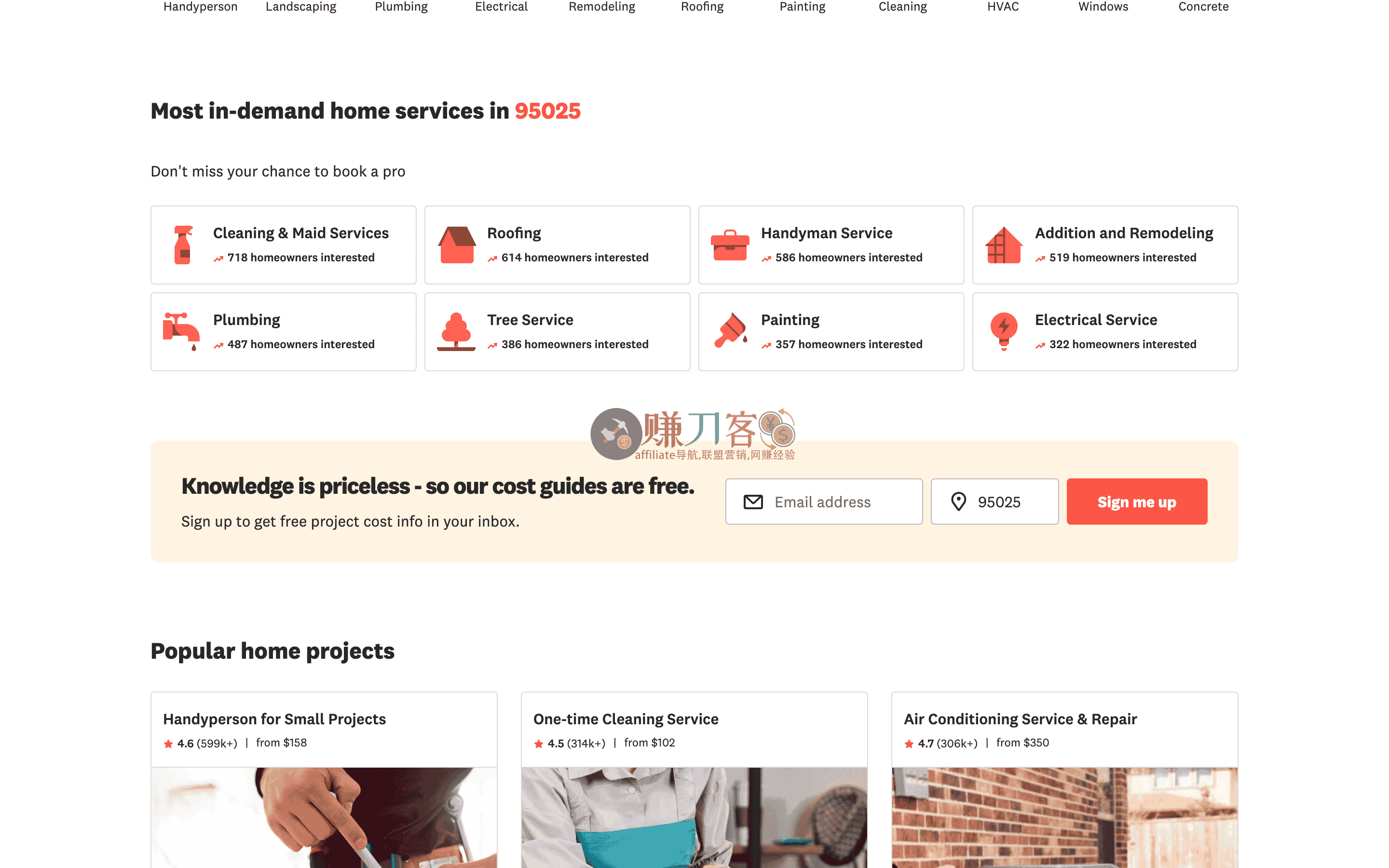Select the Windows category tab
Image resolution: width=1389 pixels, height=868 pixels.
pyautogui.click(x=1103, y=7)
